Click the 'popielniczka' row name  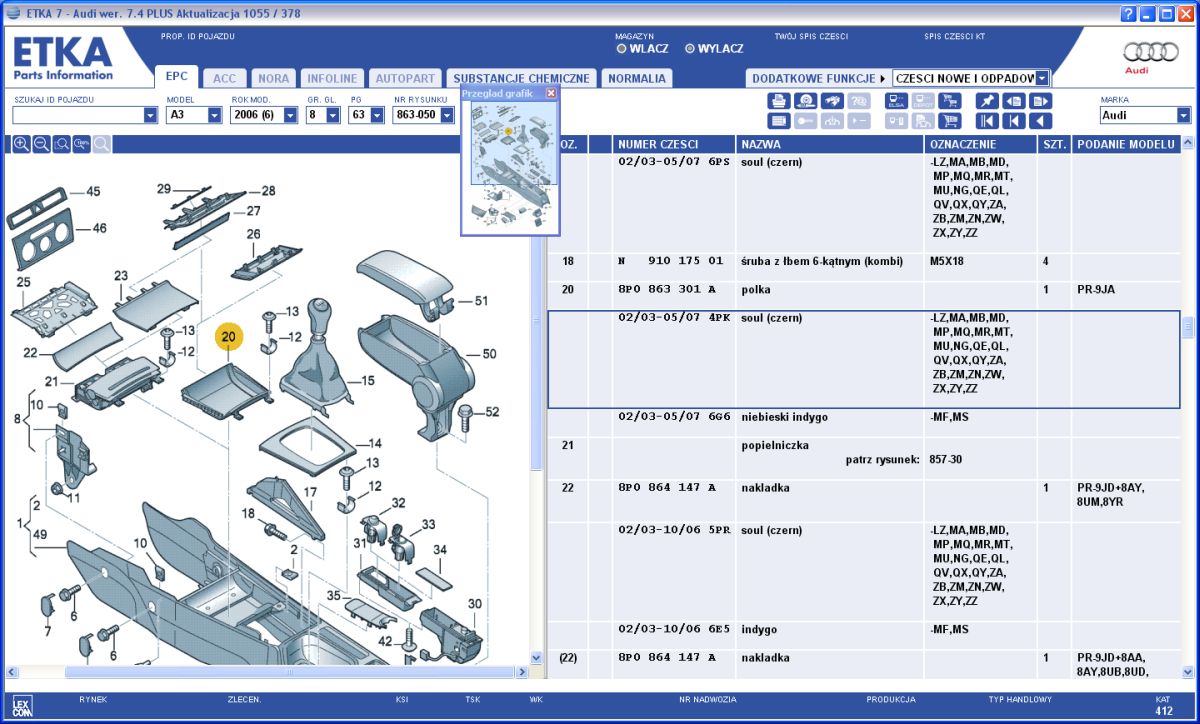pyautogui.click(x=774, y=445)
